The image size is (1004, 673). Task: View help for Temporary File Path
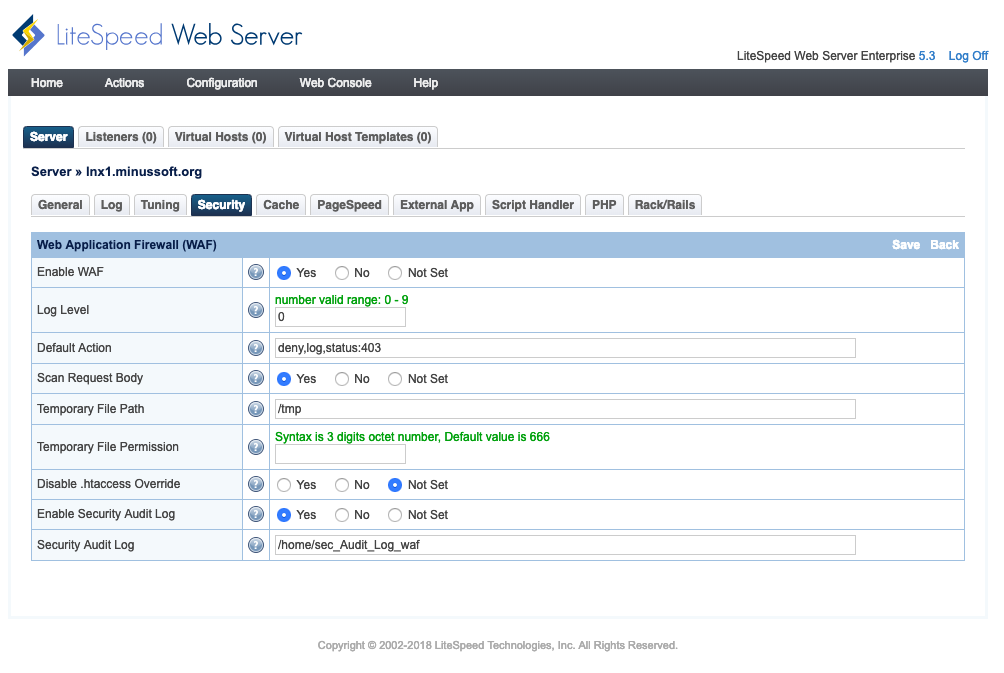tap(255, 409)
